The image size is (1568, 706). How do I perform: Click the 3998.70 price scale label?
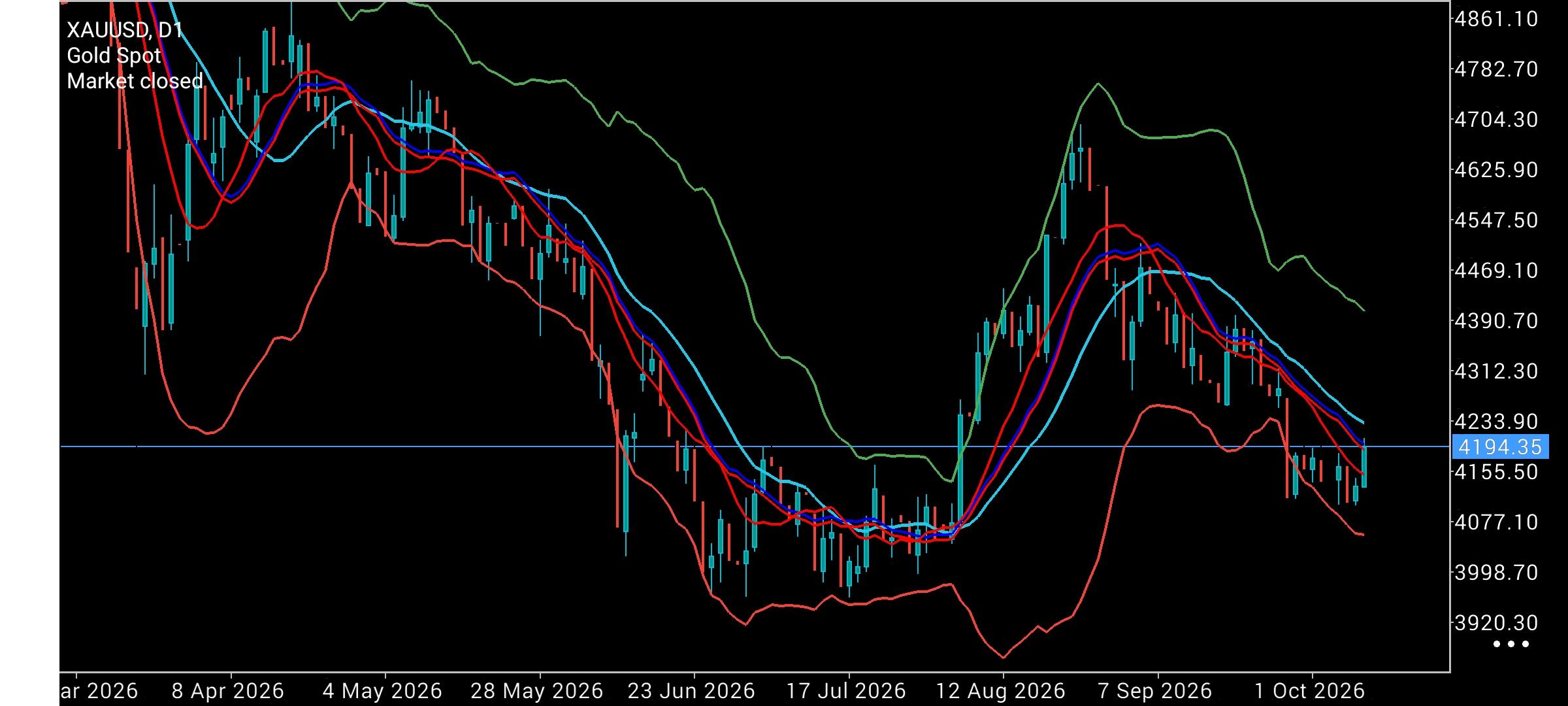(x=1496, y=573)
